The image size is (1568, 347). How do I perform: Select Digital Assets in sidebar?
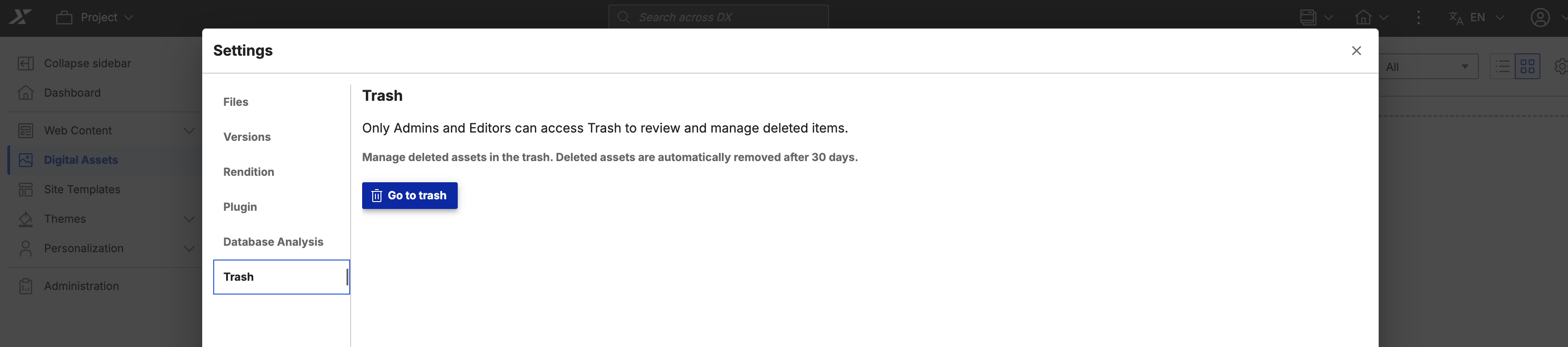pos(81,160)
